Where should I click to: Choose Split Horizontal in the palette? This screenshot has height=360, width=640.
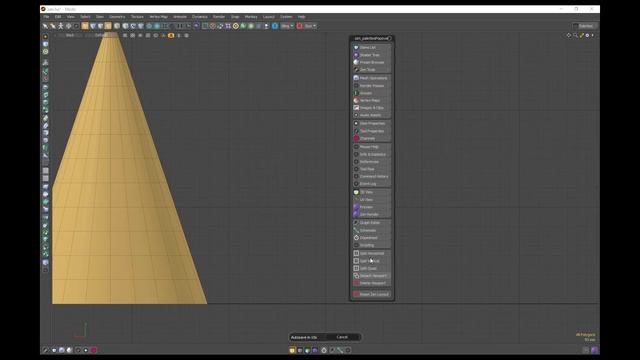[371, 253]
